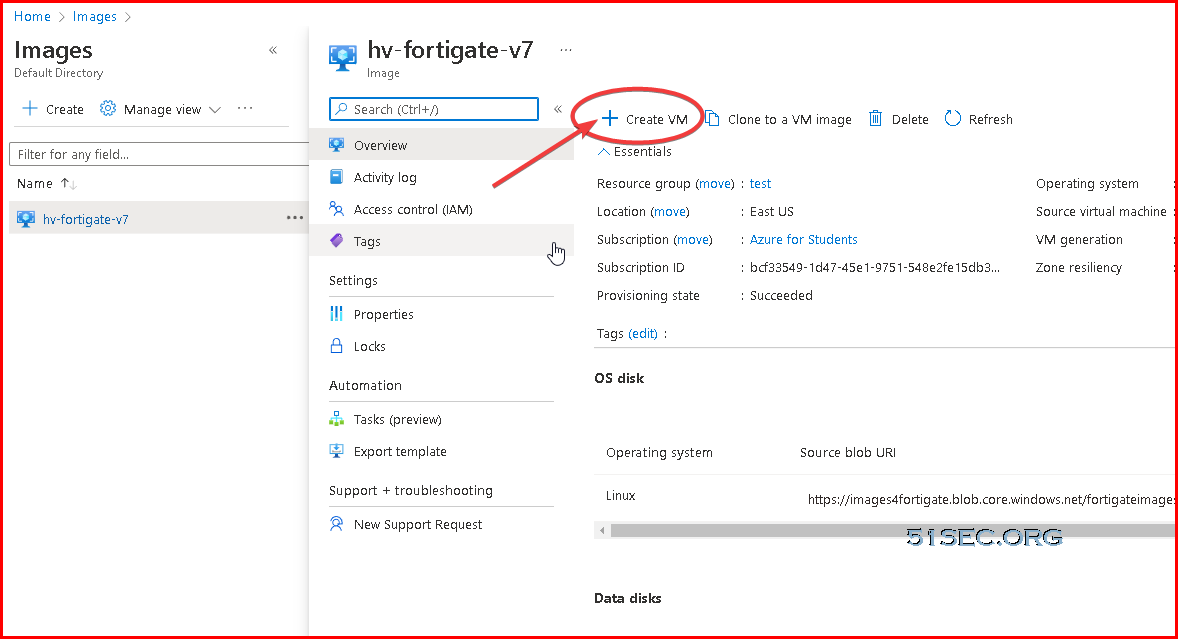Click the Activity log icon
Viewport: 1178px width, 639px height.
click(337, 177)
